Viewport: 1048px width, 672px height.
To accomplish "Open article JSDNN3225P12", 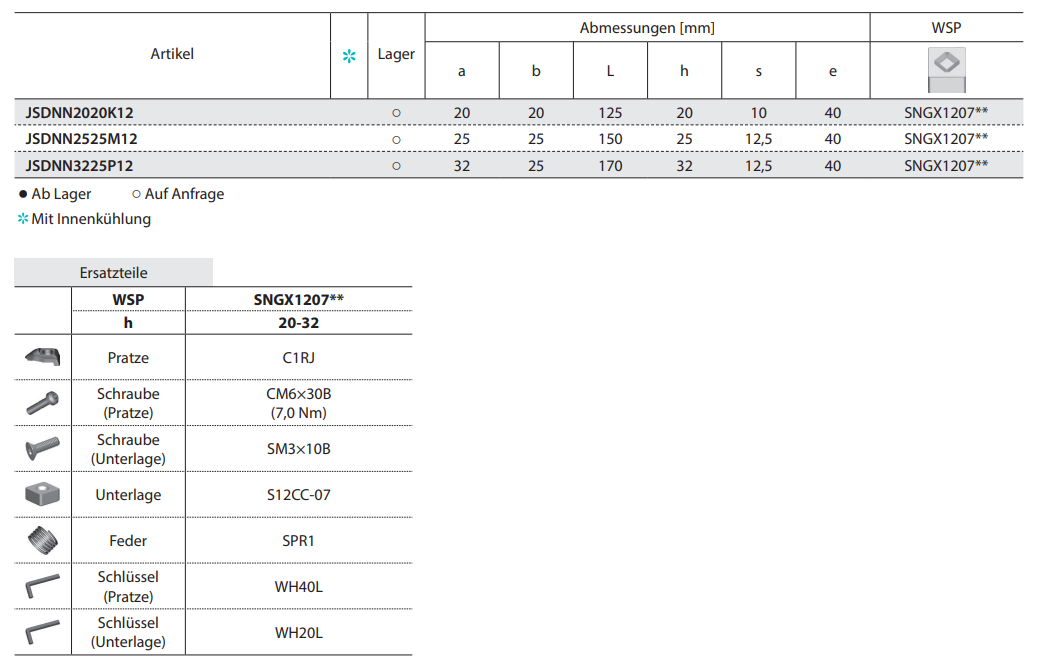I will click(79, 166).
